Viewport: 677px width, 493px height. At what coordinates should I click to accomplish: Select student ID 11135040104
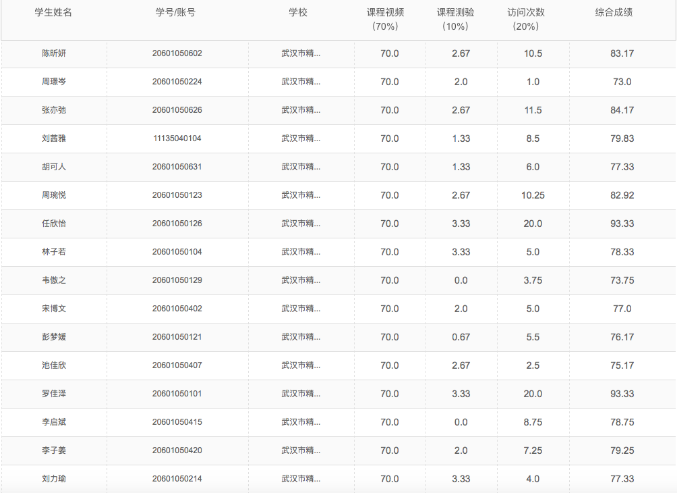click(177, 139)
